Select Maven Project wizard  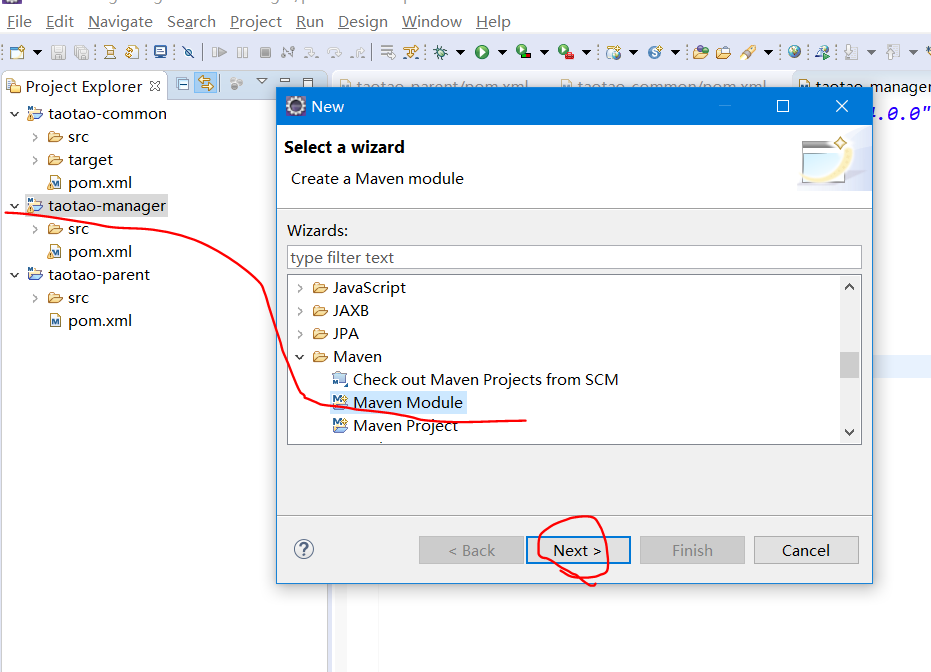(395, 426)
